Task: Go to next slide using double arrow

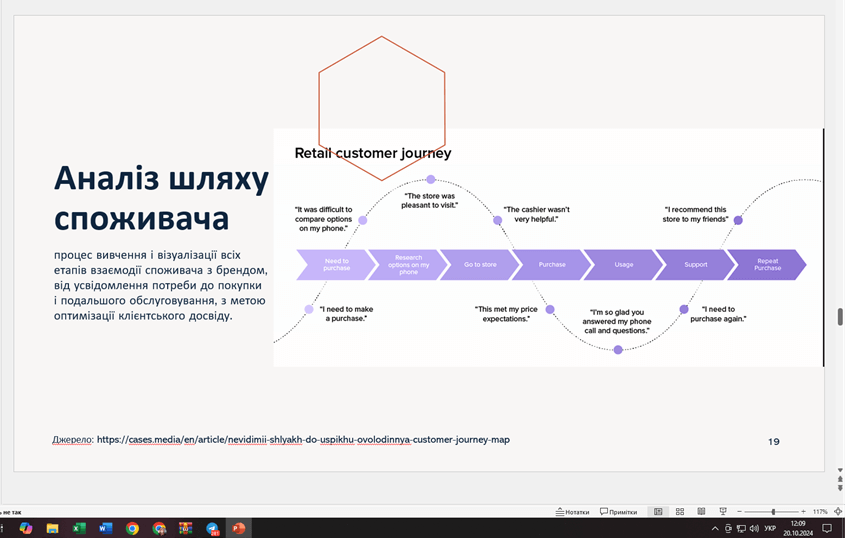Action: coord(840,494)
